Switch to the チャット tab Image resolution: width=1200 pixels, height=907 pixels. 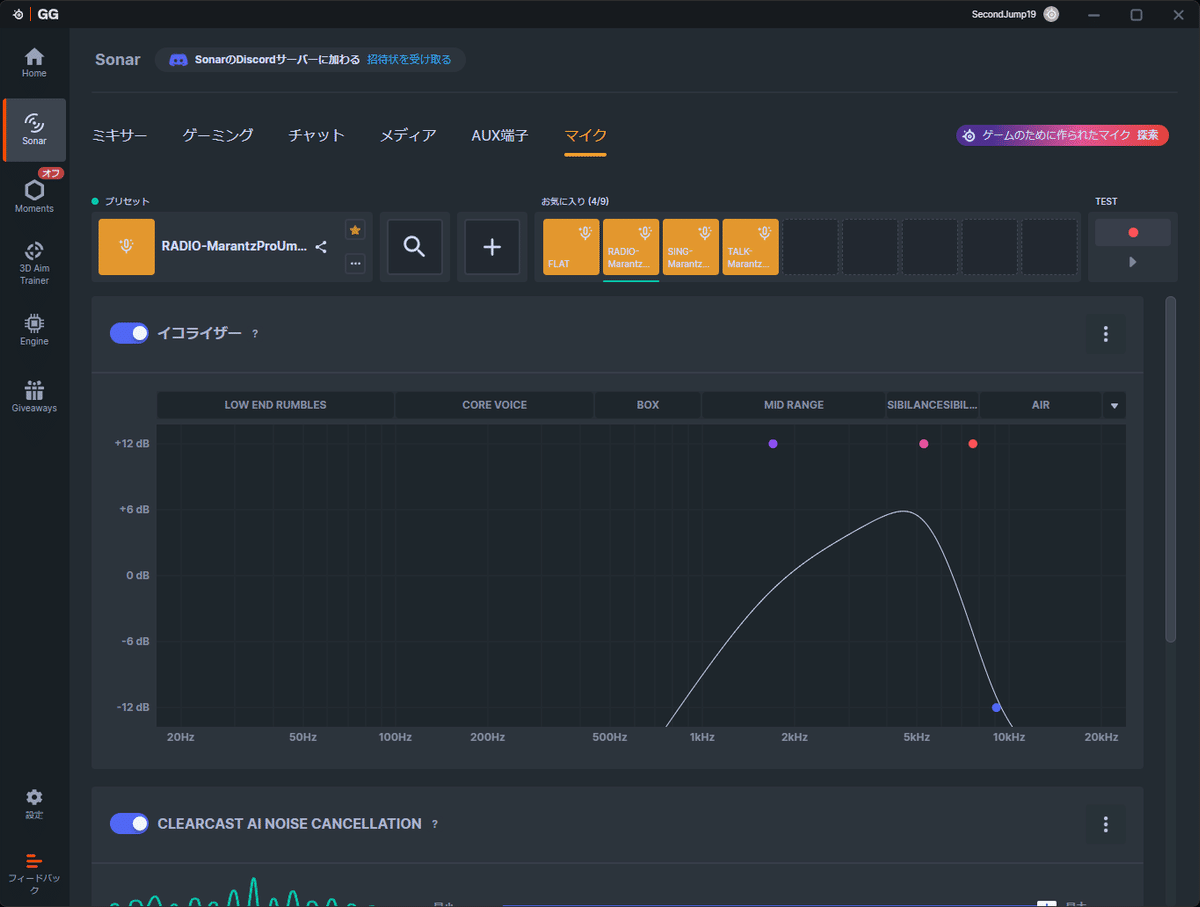pyautogui.click(x=316, y=136)
